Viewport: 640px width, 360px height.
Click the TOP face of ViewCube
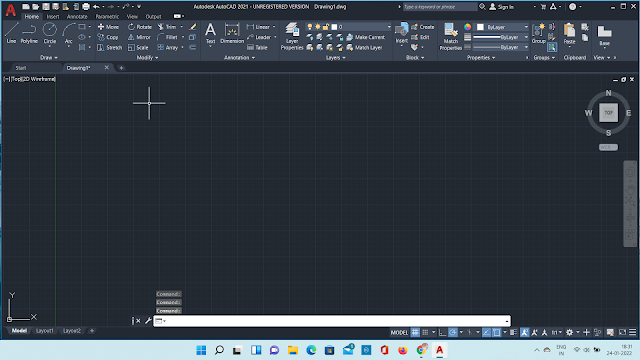[608, 113]
